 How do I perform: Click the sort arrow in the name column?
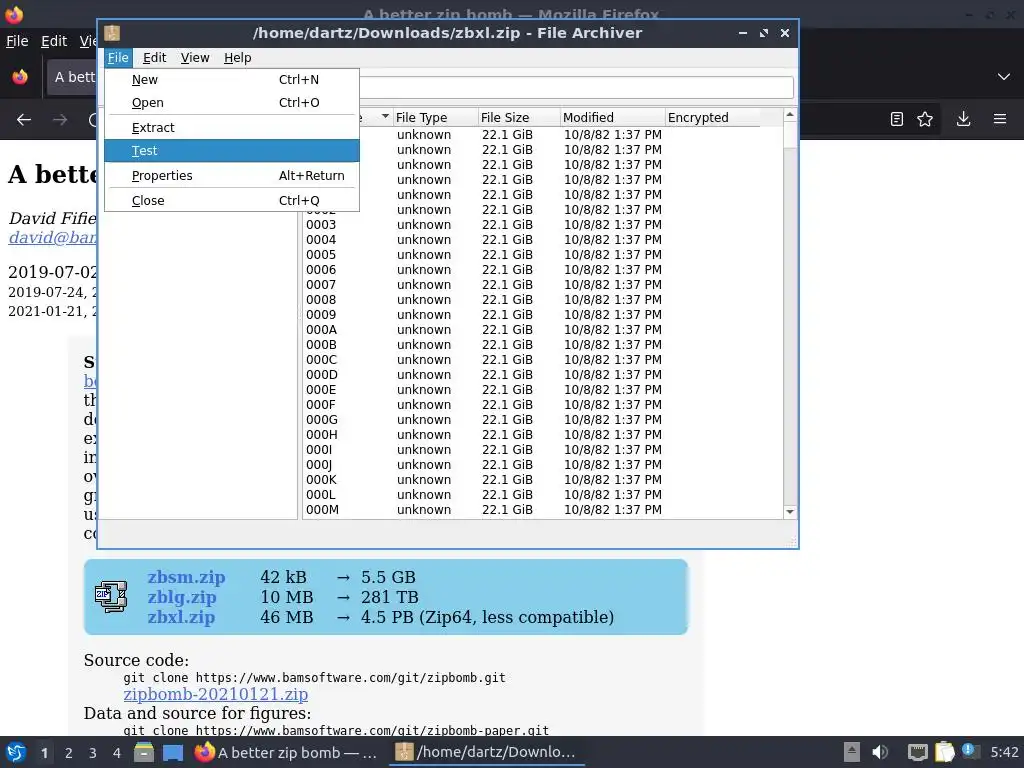click(x=385, y=116)
